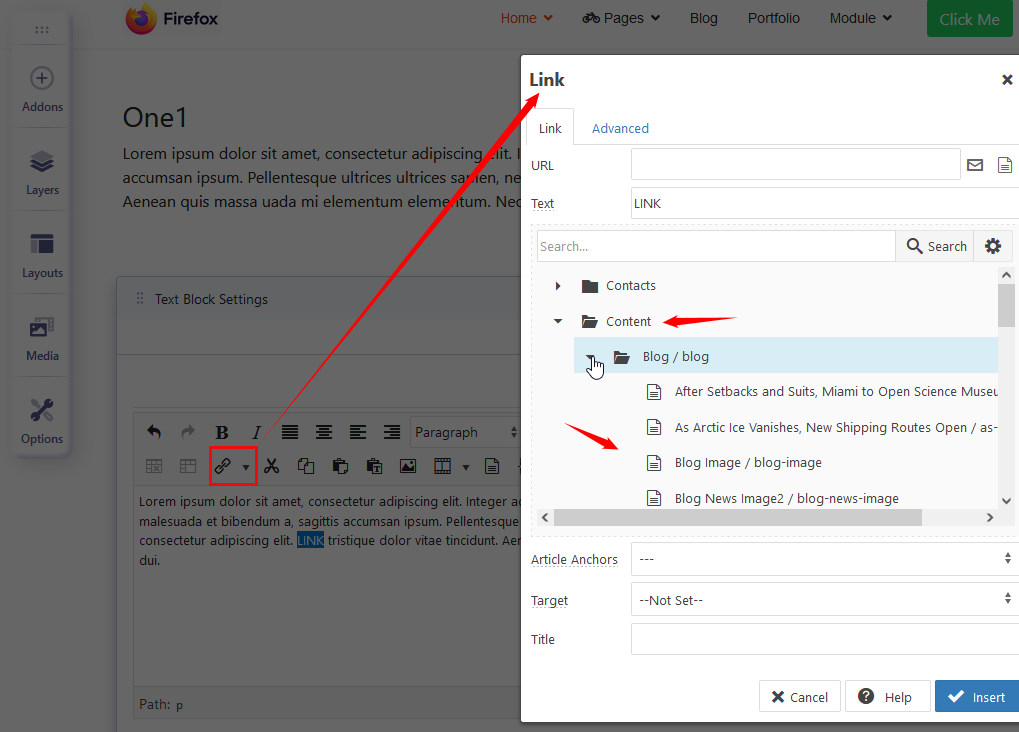Open the Media sidebar panel
The height and width of the screenshot is (732, 1019).
pyautogui.click(x=42, y=338)
